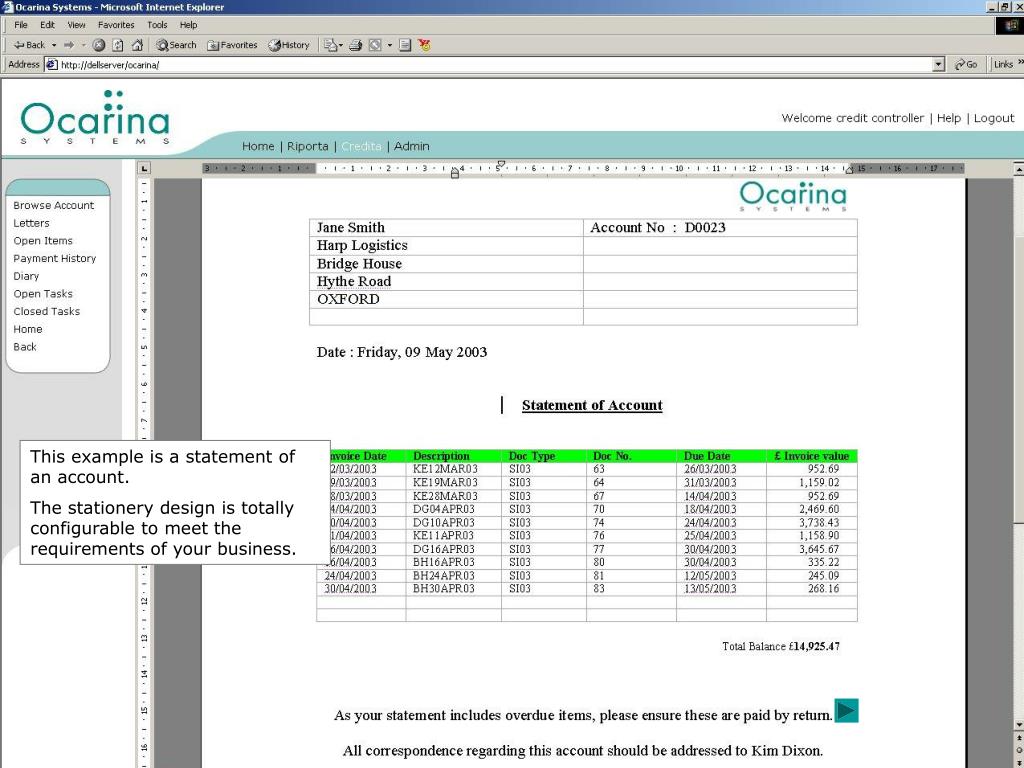1024x768 pixels.
Task: Open Browse Account in the sidebar
Action: pyautogui.click(x=54, y=205)
